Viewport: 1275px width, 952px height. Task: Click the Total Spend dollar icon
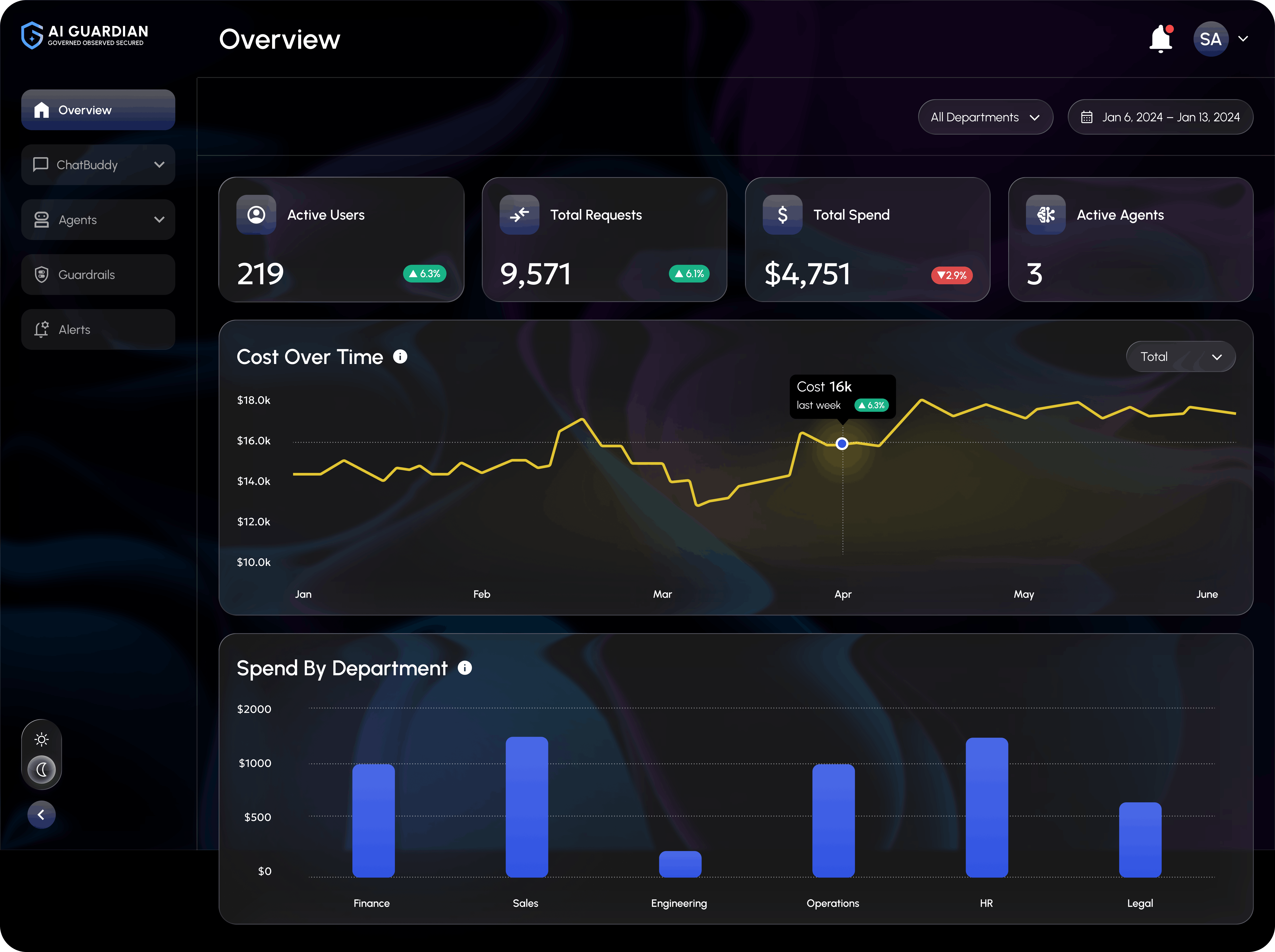pyautogui.click(x=782, y=215)
